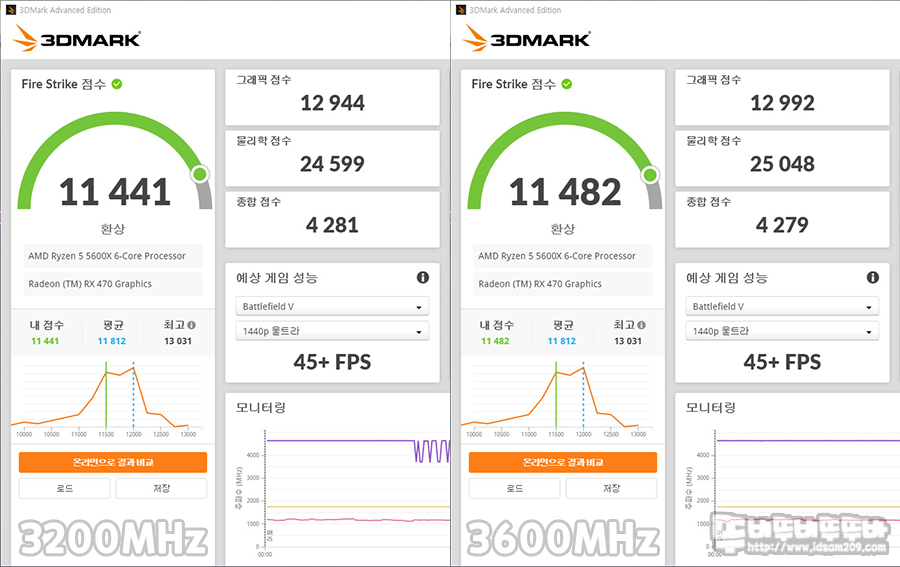Click my score value 11 441 in green
The height and width of the screenshot is (567, 900).
[45, 341]
